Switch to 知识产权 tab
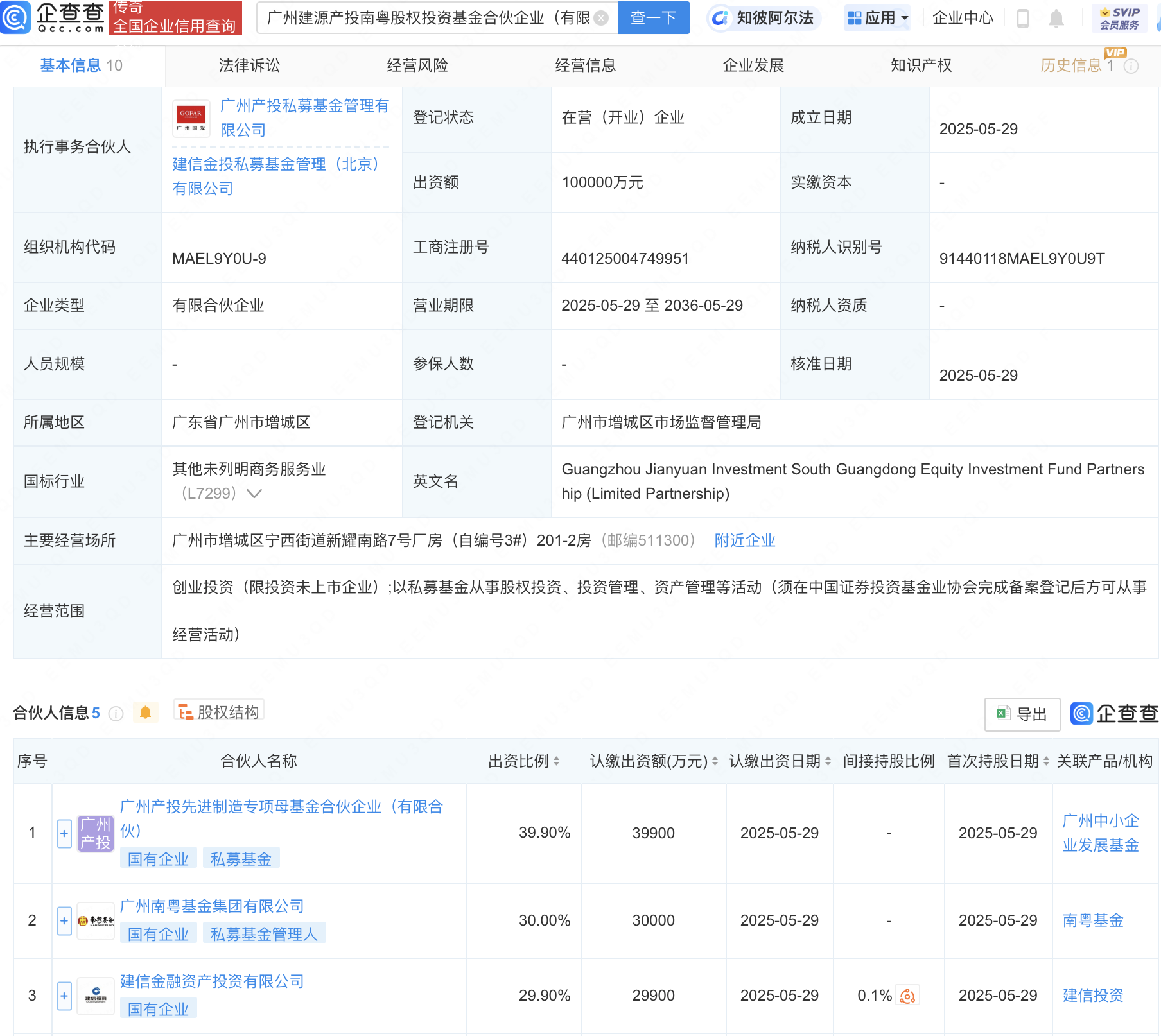The height and width of the screenshot is (1036, 1161). click(921, 65)
